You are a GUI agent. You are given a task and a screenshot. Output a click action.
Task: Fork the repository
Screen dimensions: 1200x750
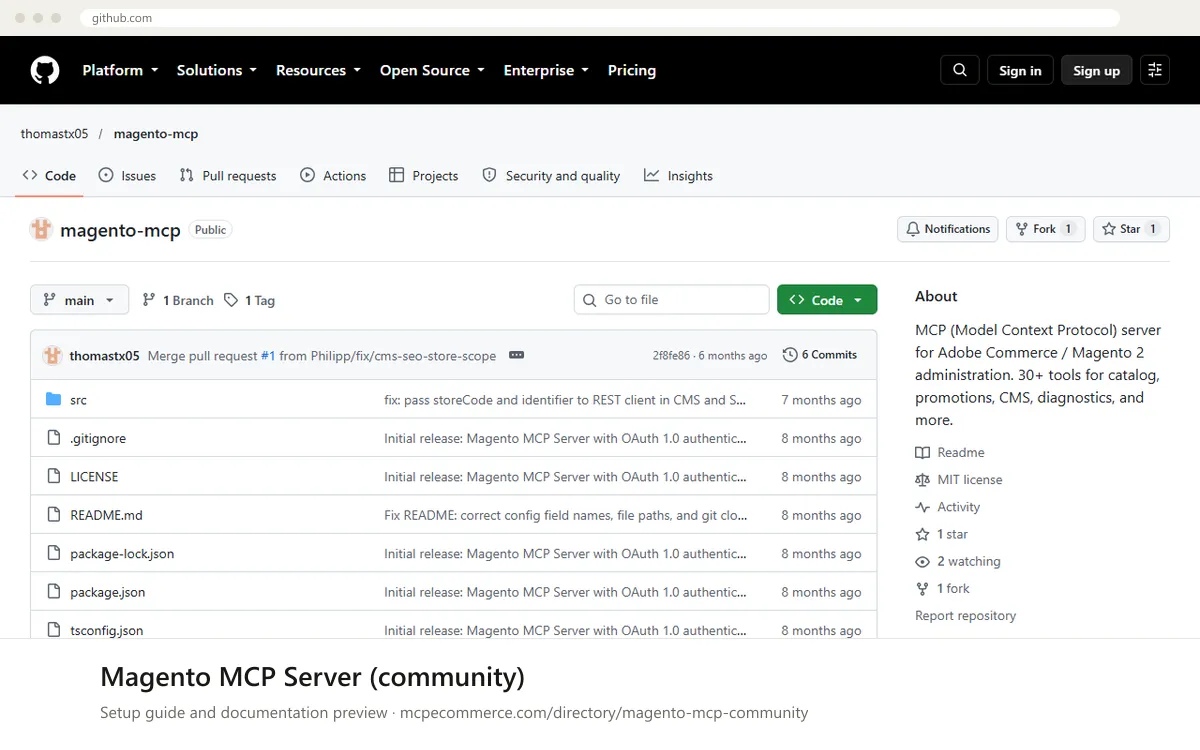click(1045, 229)
